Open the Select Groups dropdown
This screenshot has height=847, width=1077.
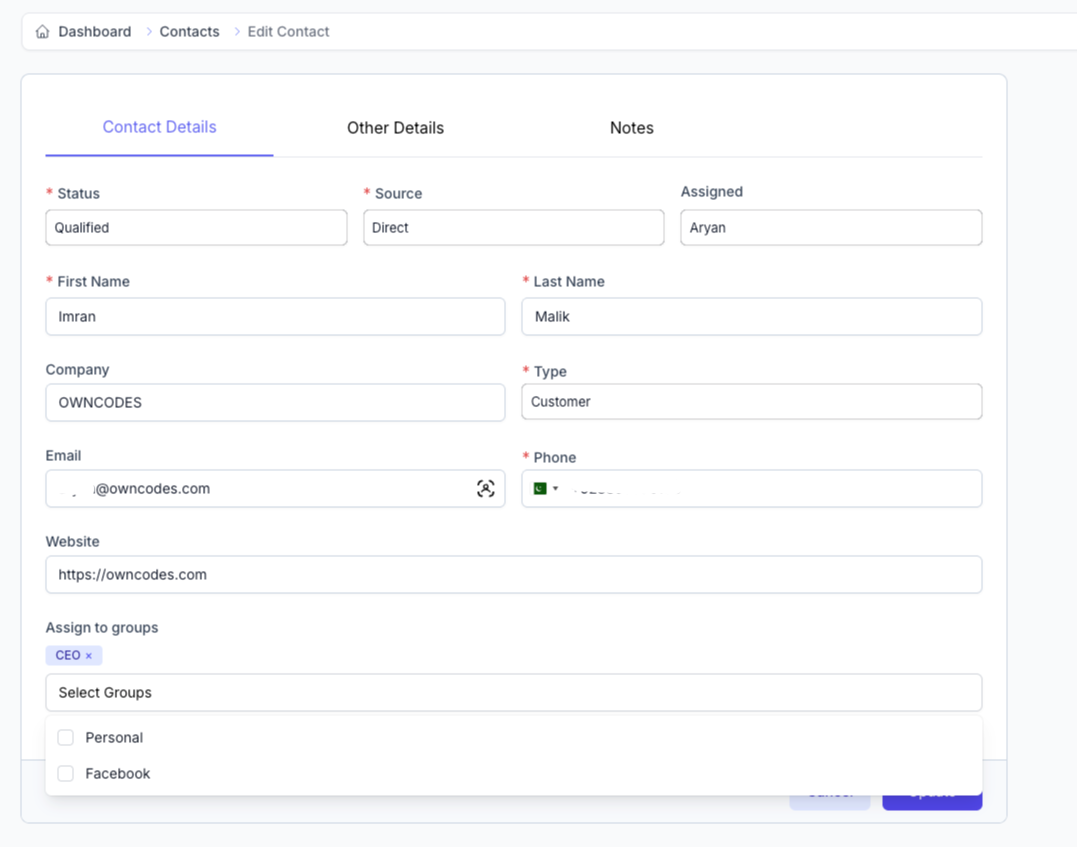point(513,692)
